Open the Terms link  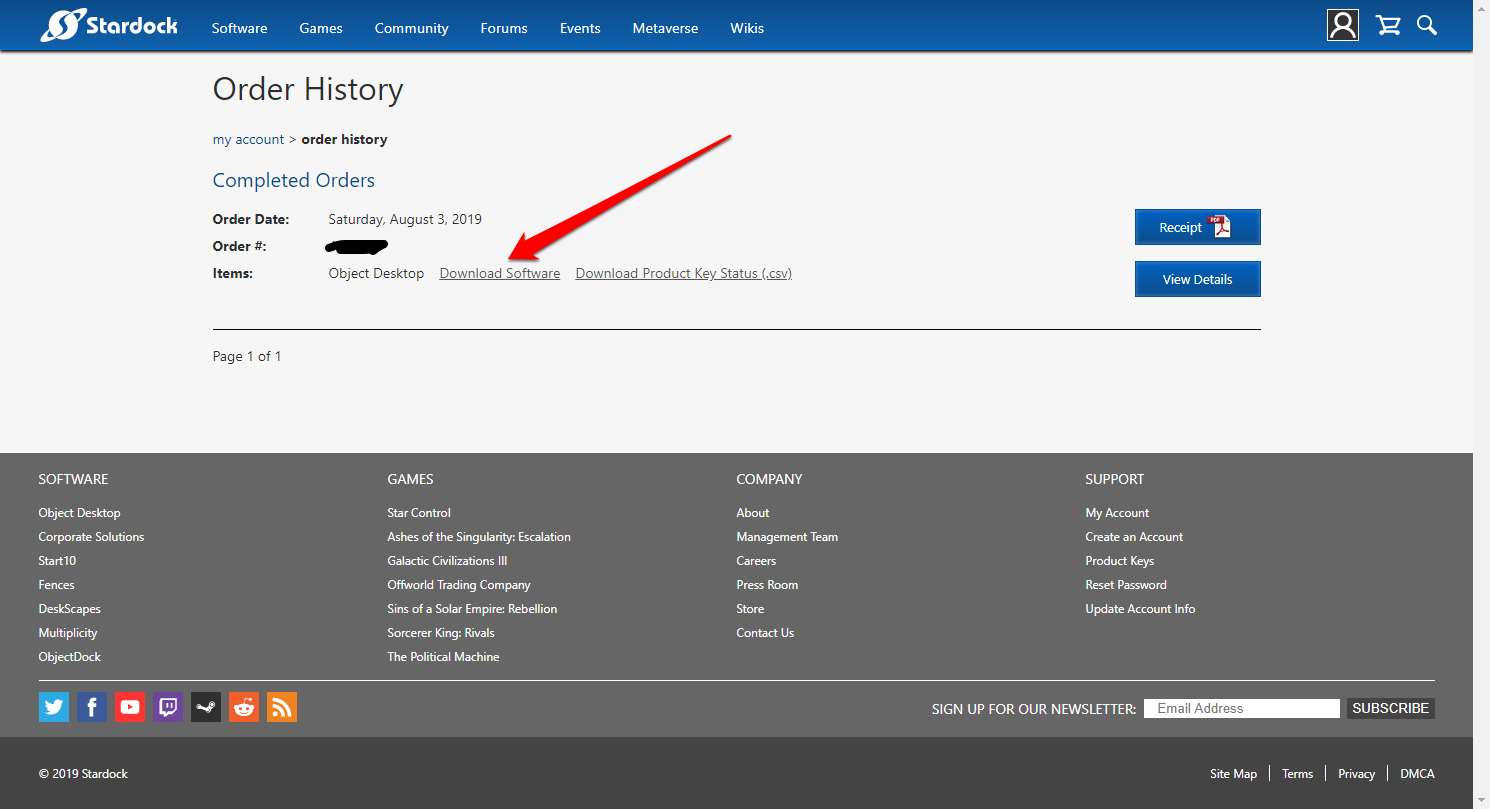[1297, 774]
